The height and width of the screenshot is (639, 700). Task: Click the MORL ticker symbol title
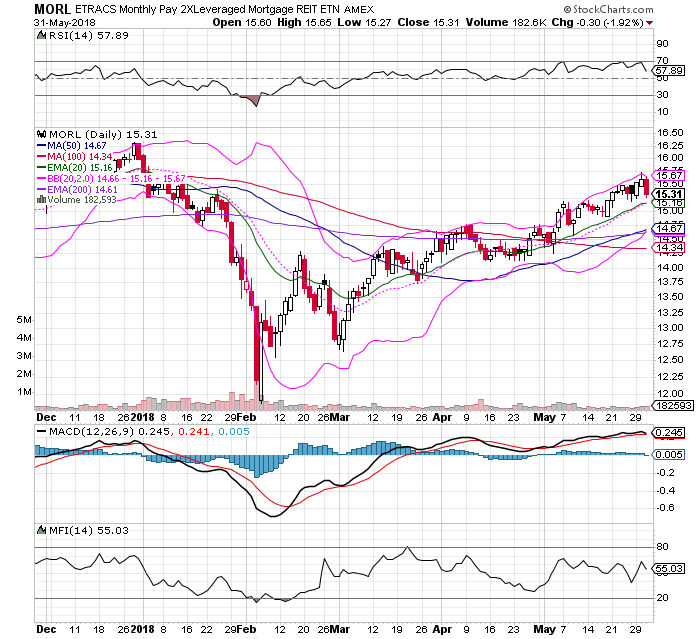pyautogui.click(x=53, y=9)
